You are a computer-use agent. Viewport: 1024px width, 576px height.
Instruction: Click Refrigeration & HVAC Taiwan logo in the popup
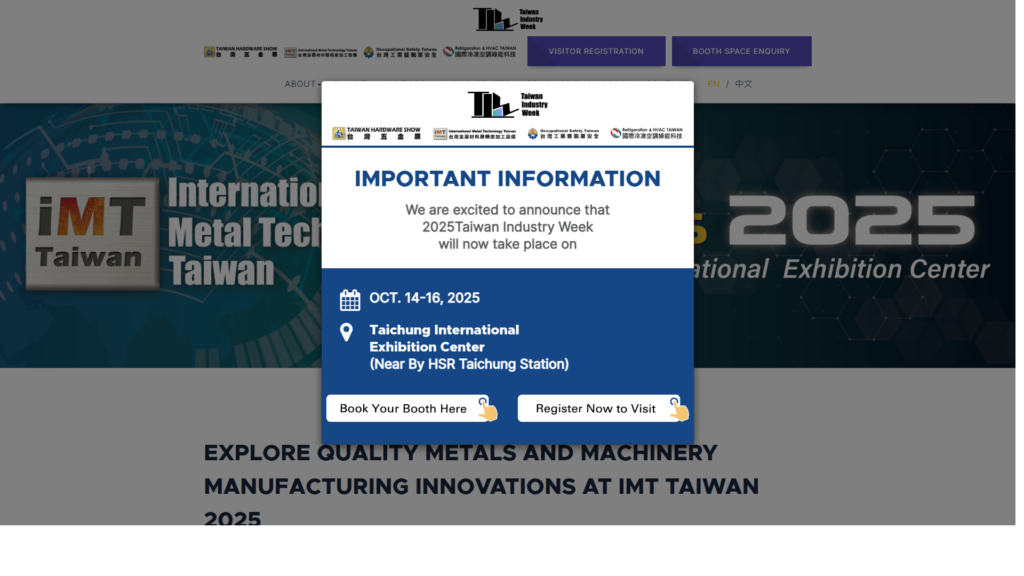click(647, 133)
